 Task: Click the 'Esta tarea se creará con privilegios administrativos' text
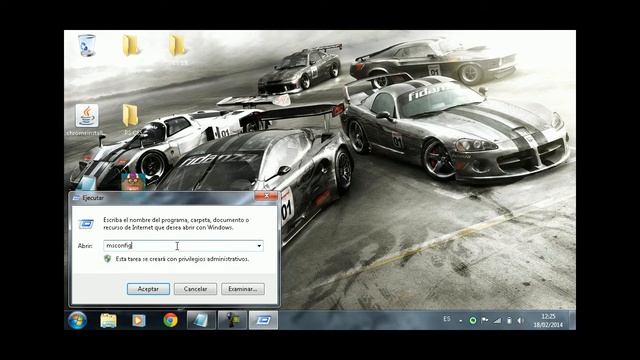(x=182, y=259)
